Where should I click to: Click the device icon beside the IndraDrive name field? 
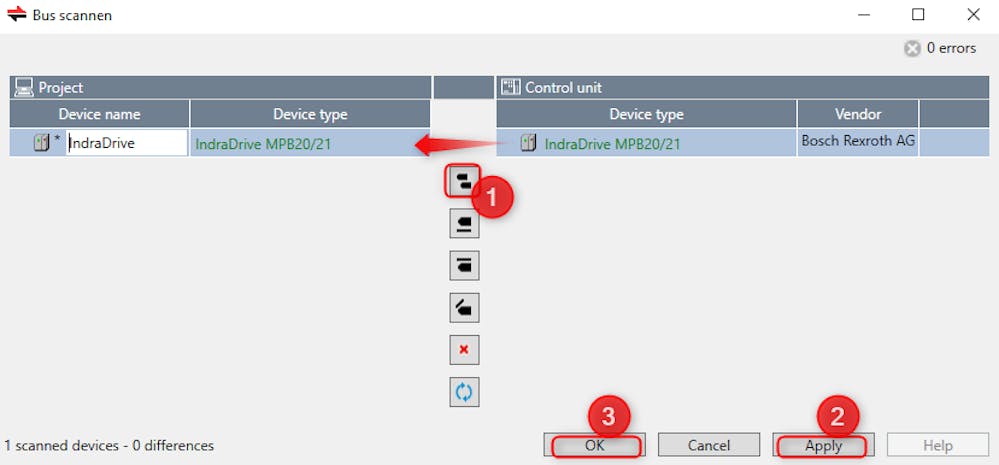click(x=41, y=143)
